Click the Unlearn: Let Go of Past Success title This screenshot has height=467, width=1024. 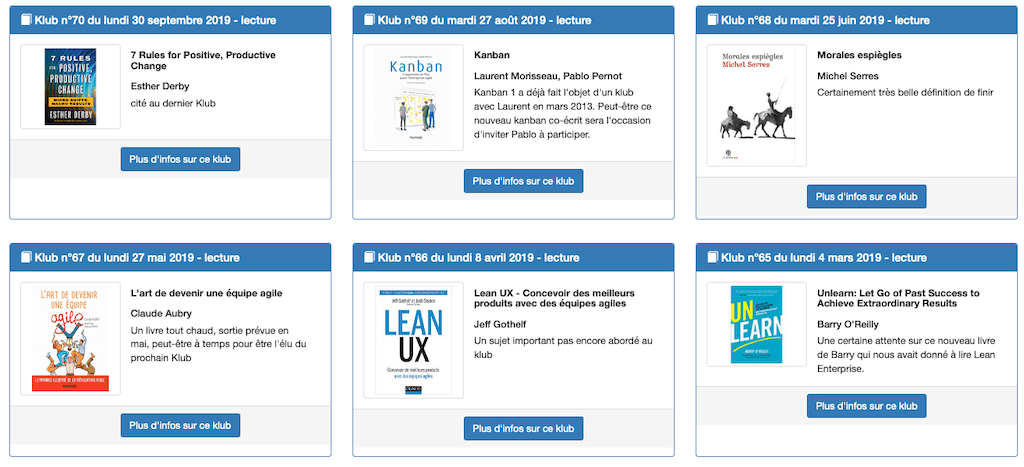898,298
